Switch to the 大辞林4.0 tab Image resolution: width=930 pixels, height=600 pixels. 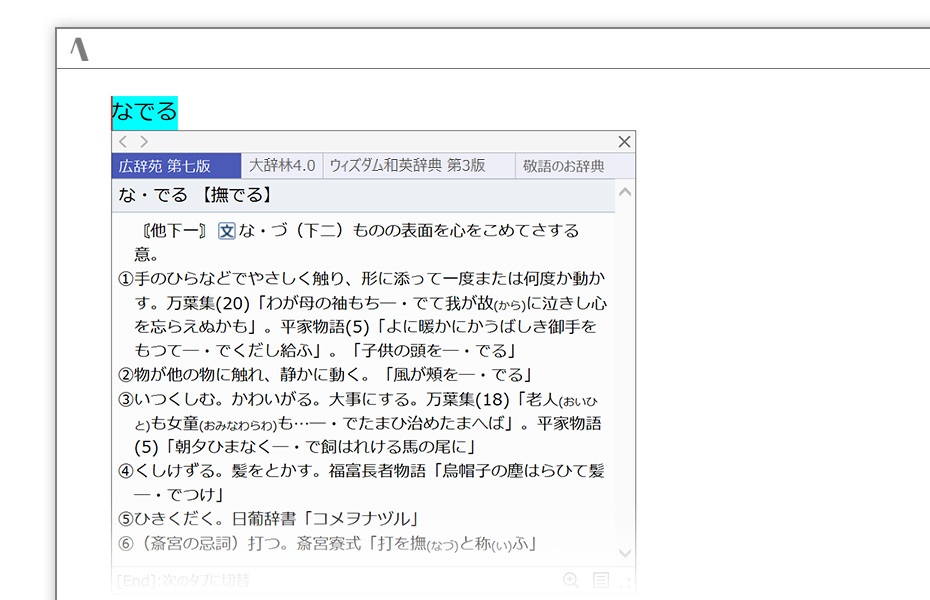tap(281, 166)
